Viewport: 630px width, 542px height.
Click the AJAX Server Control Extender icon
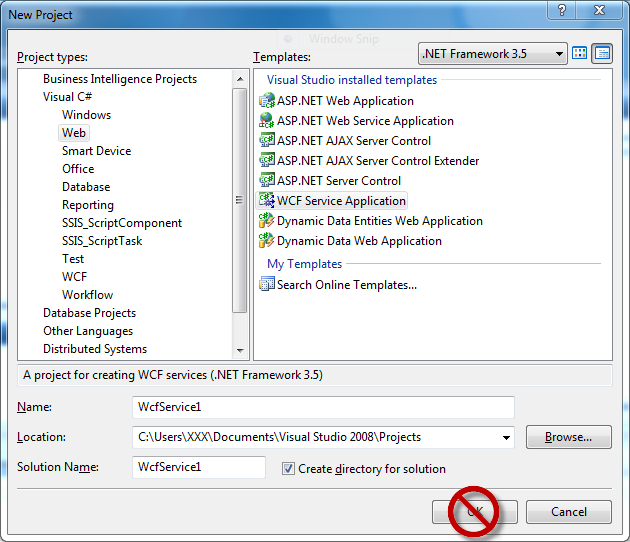pyautogui.click(x=267, y=160)
